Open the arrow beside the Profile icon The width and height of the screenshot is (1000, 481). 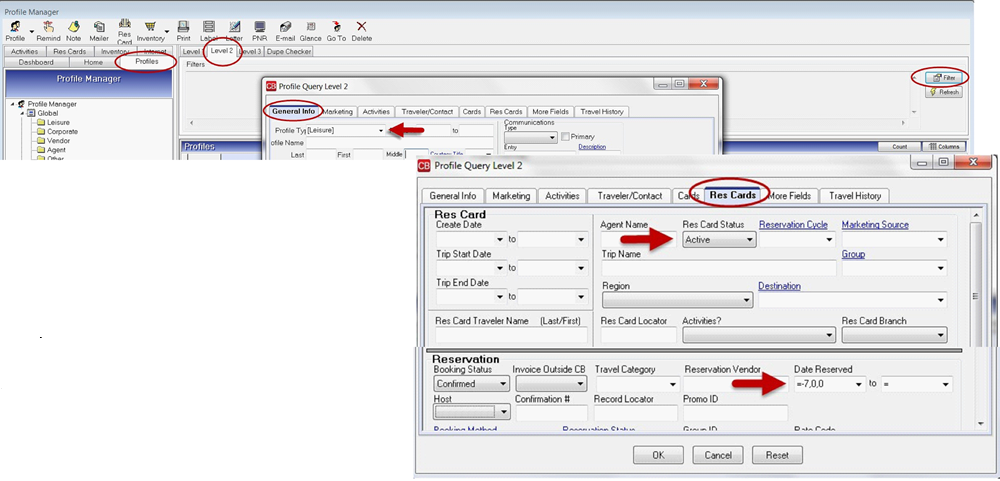click(x=31, y=30)
